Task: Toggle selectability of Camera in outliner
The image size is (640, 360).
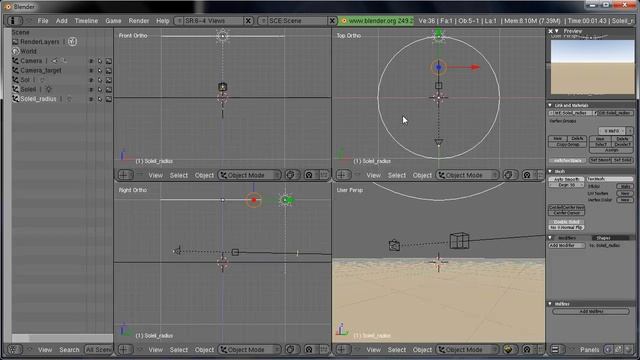Action: click(100, 61)
